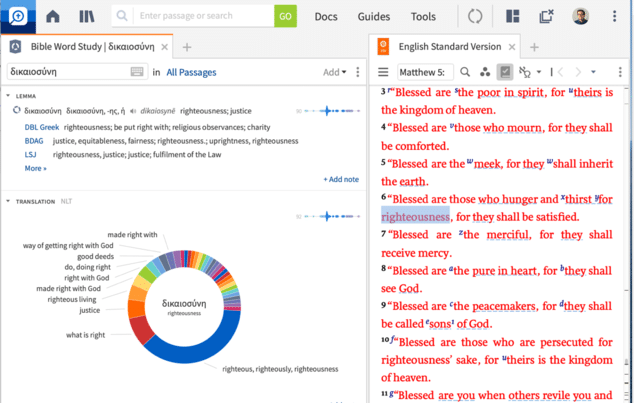Open the ESV panel kebab menu
This screenshot has width=634, height=403.
620,72
